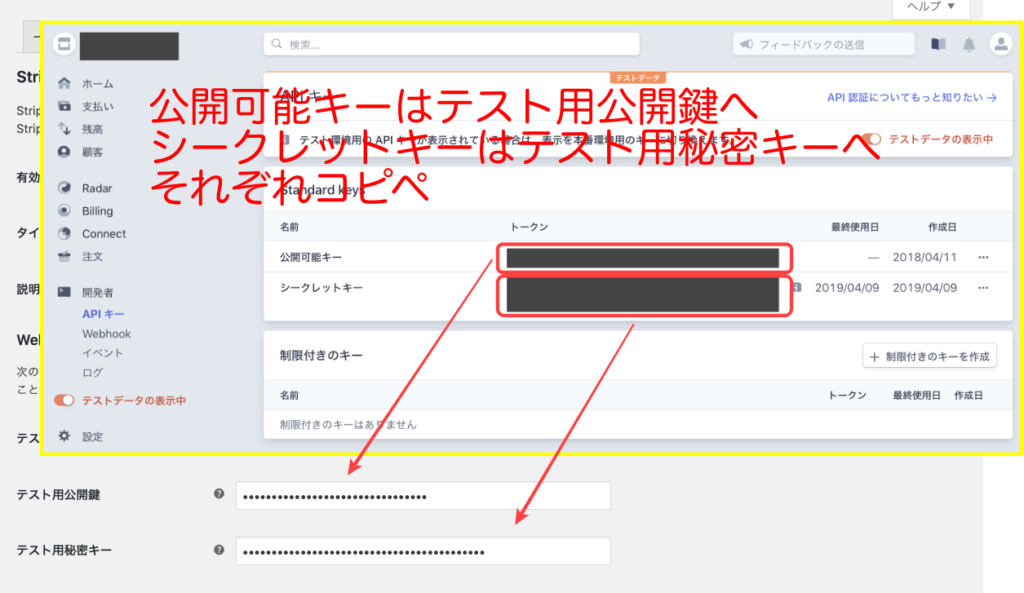1024x593 pixels.
Task: Focus the 検索 search field
Action: 451,44
